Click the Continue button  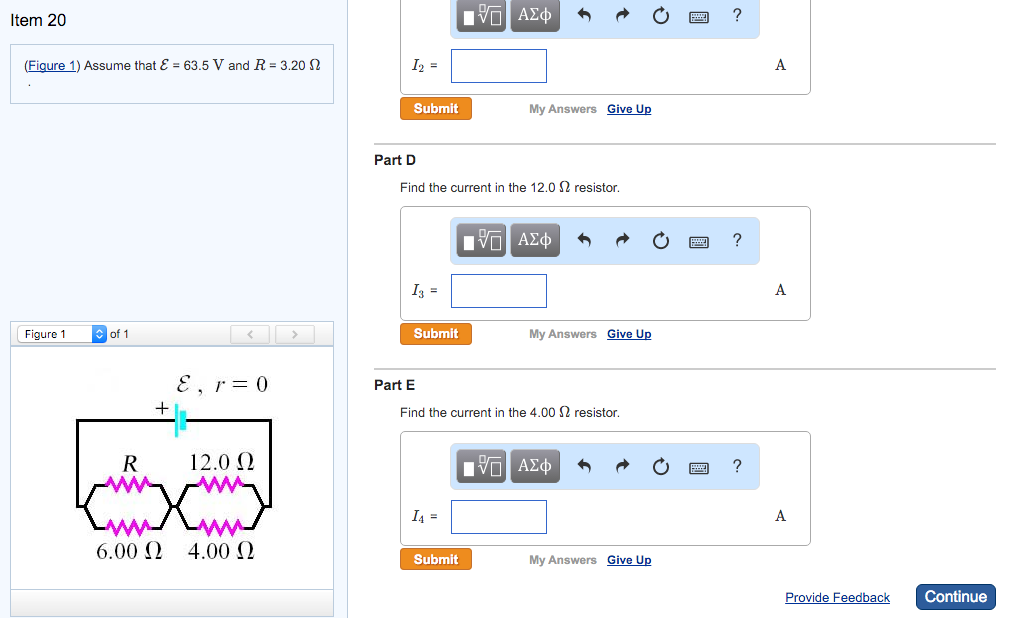(955, 596)
